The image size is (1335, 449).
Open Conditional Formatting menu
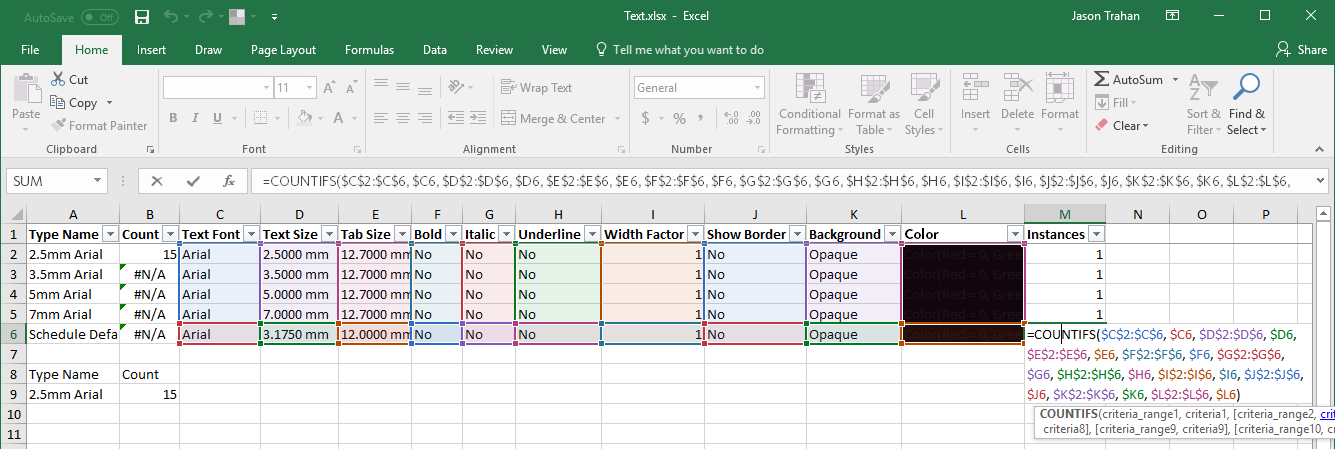coord(809,103)
